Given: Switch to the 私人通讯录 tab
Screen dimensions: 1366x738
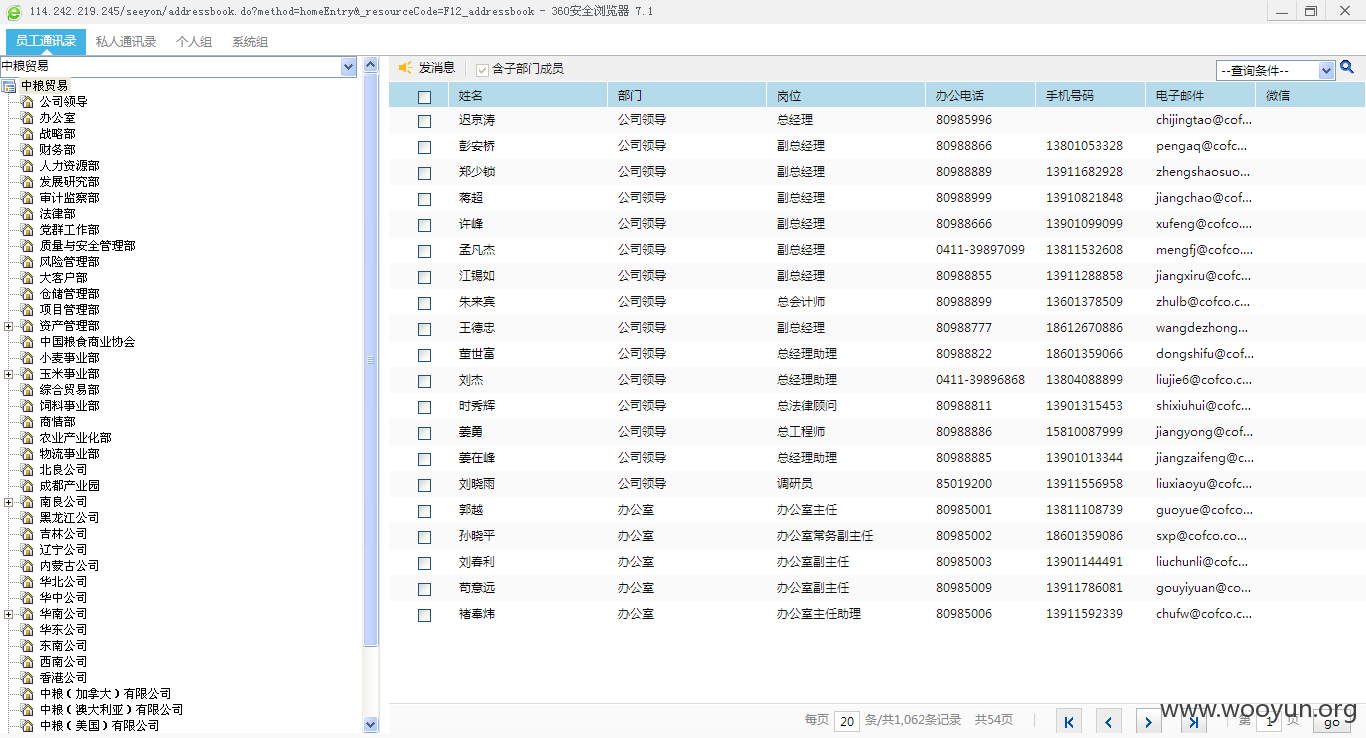Looking at the screenshot, I should click(x=126, y=42).
